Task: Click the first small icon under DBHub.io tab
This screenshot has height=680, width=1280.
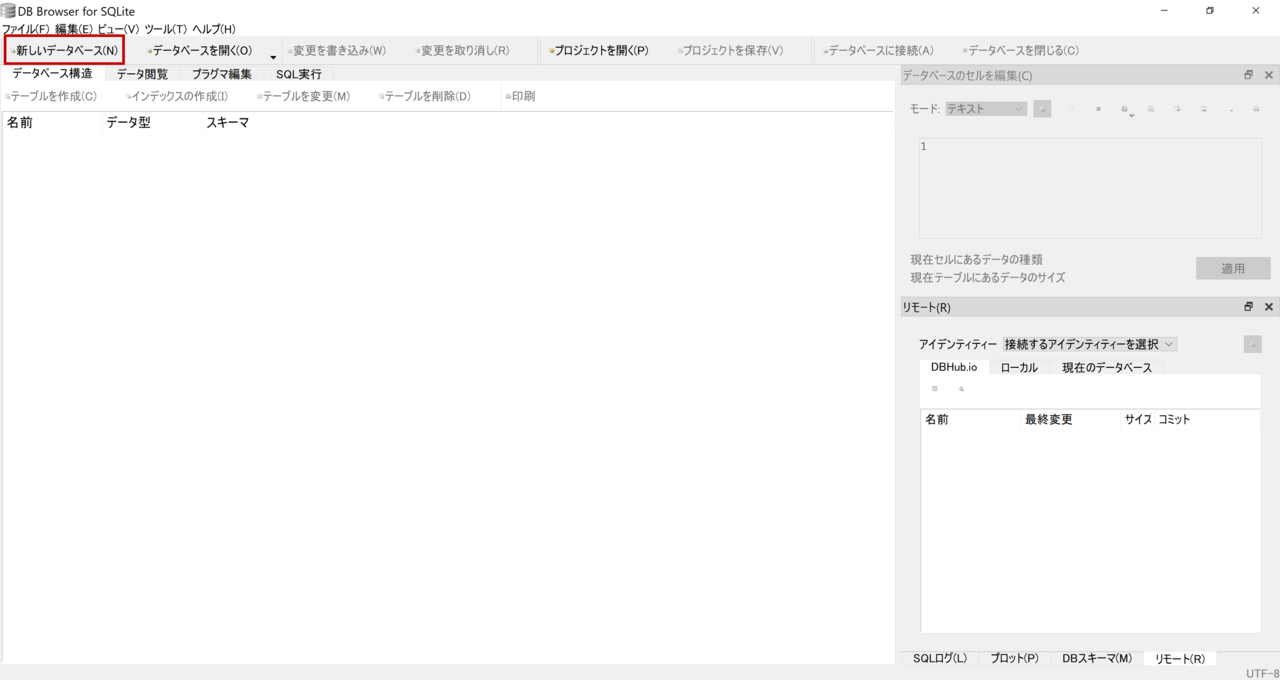Action: (935, 389)
